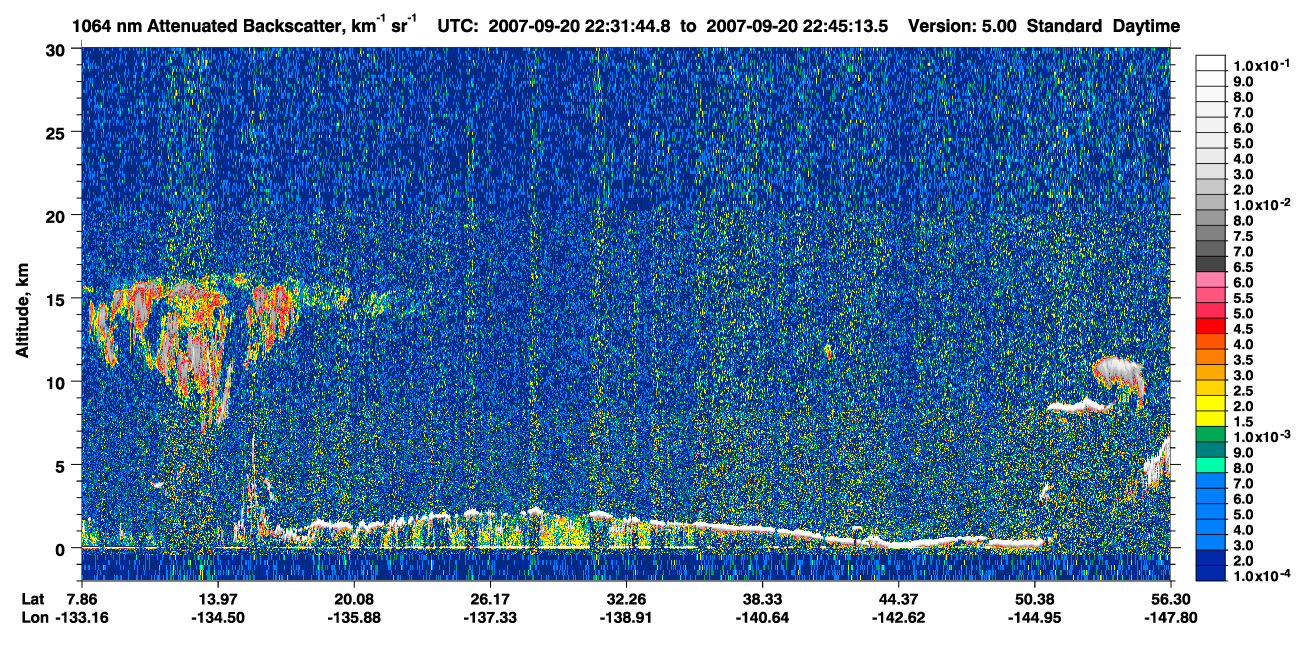Screen dimensions: 1300x667
Task: Click the colorbar label 7.5
Action: coord(1243,236)
